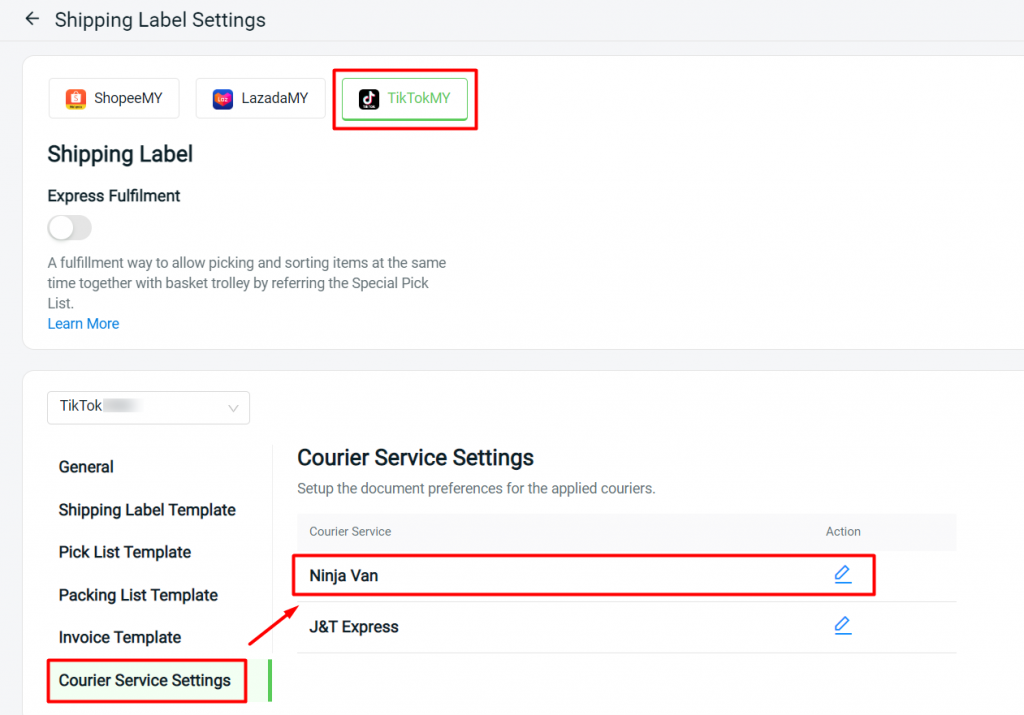Open the TikTok store dropdown
The image size is (1024, 715).
coord(148,407)
